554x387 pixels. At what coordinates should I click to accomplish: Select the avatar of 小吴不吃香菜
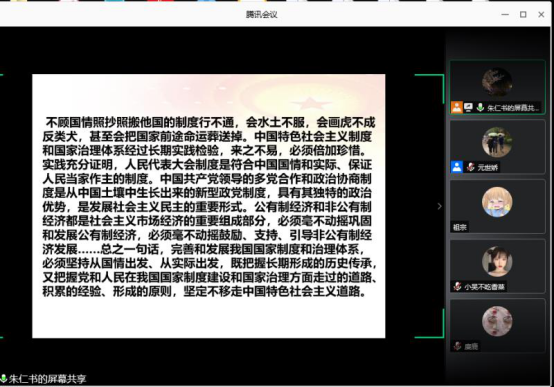[497, 262]
